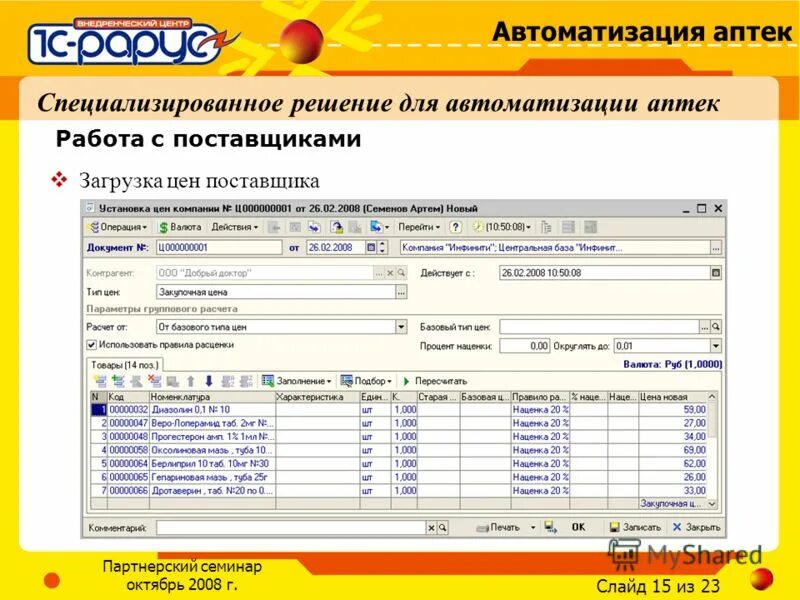
Task: Click the move row down arrow icon
Action: (208, 381)
